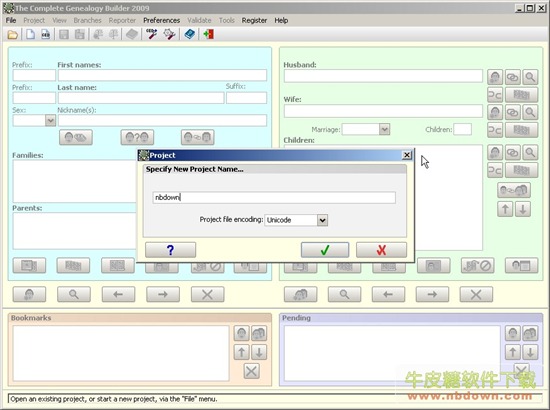The width and height of the screenshot is (550, 410).
Task: Click the Nickname(s) input field
Action: [162, 121]
